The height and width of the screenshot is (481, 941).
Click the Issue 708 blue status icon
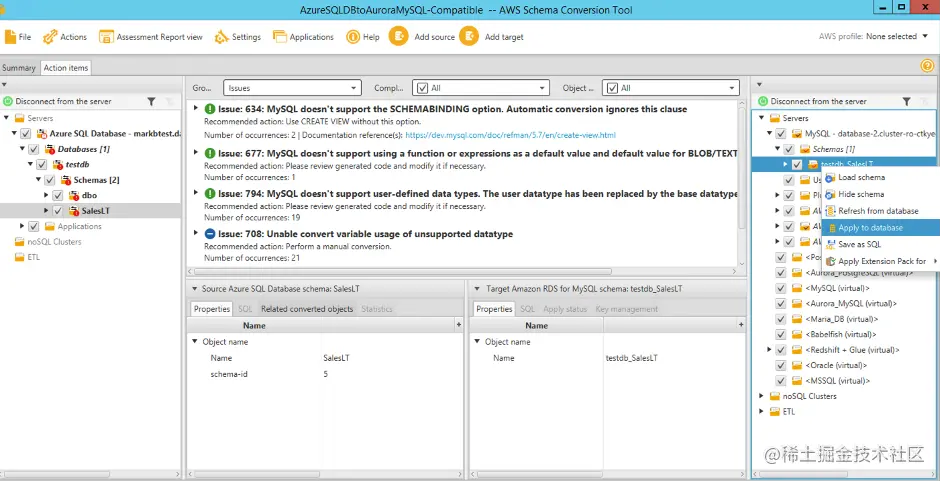pos(209,234)
